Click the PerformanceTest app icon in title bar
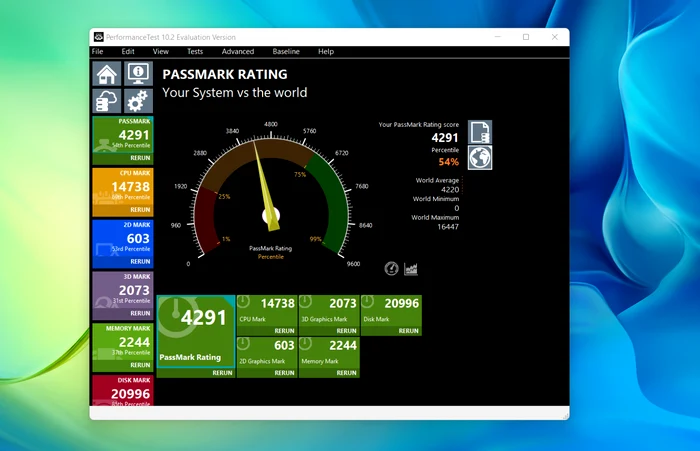700x451 pixels. pyautogui.click(x=99, y=37)
